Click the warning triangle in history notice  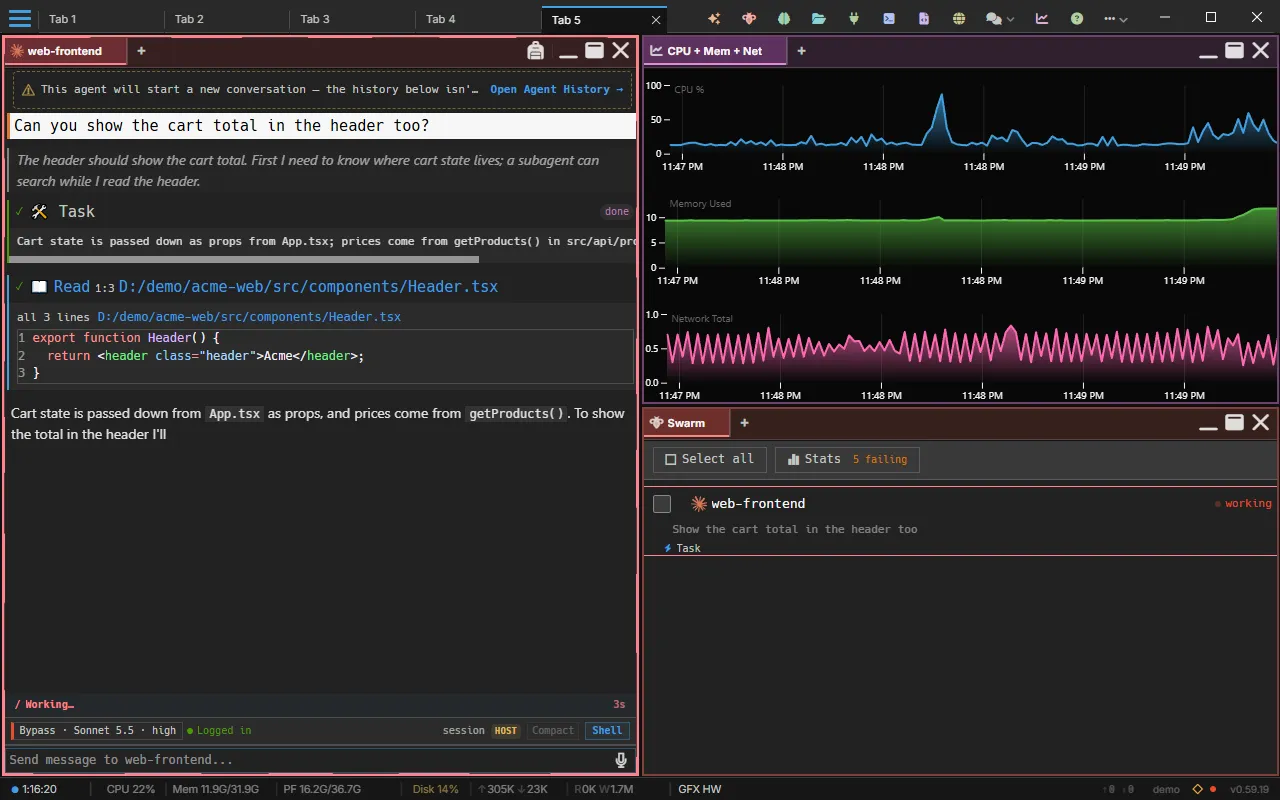[x=29, y=89]
